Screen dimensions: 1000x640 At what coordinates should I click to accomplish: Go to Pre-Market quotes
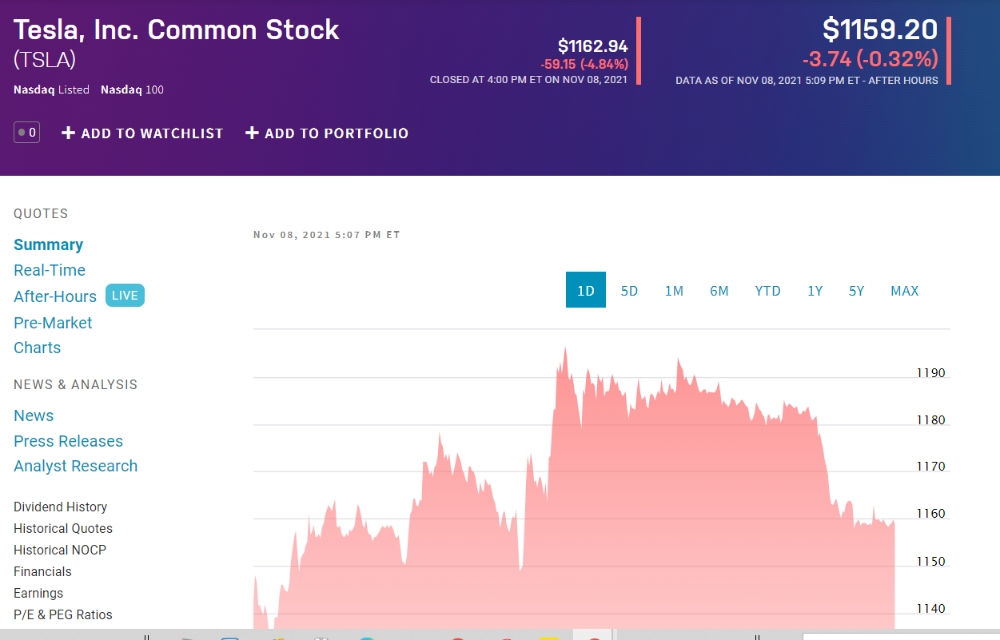pos(53,323)
